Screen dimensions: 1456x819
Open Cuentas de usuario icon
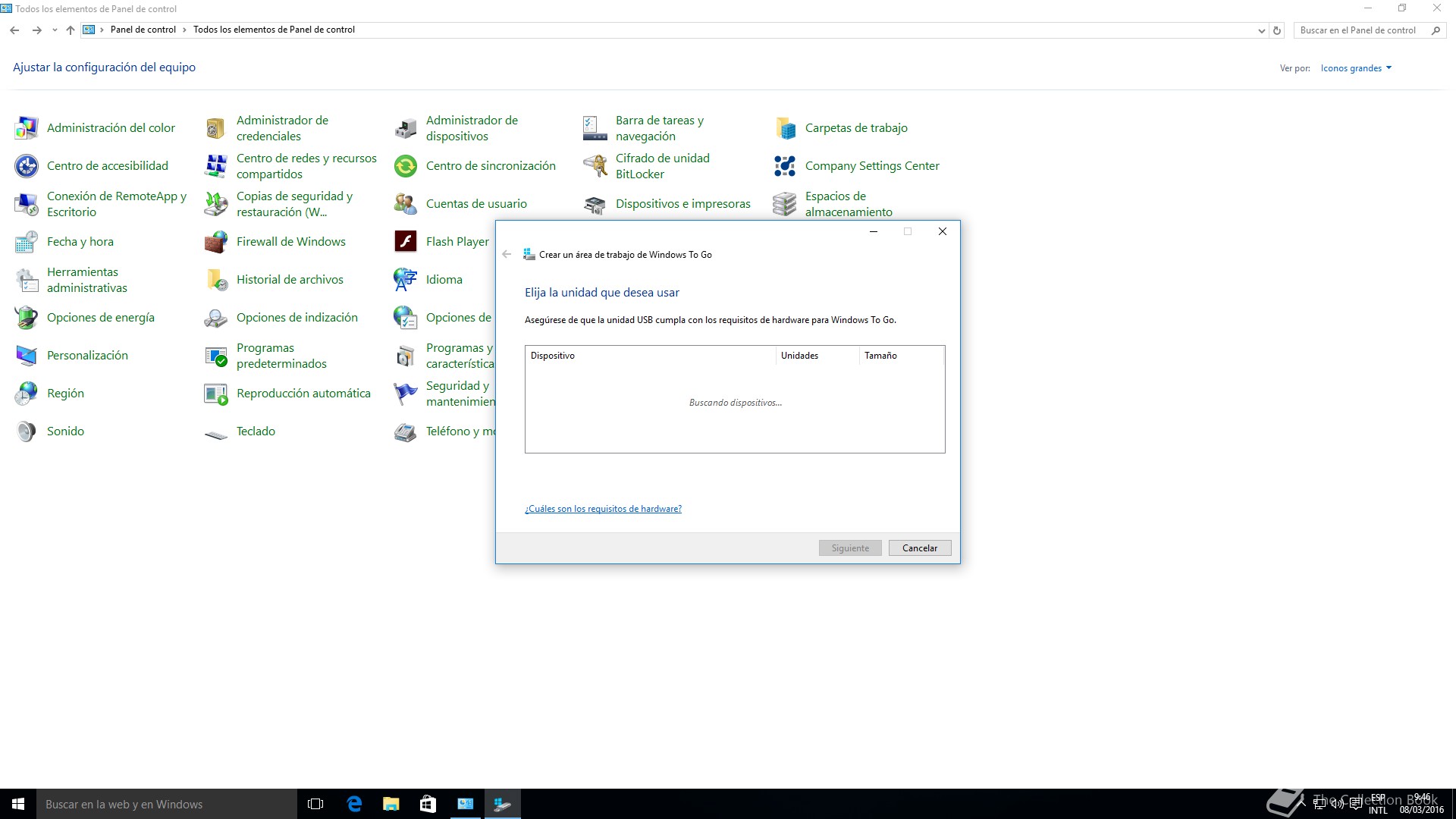[406, 204]
